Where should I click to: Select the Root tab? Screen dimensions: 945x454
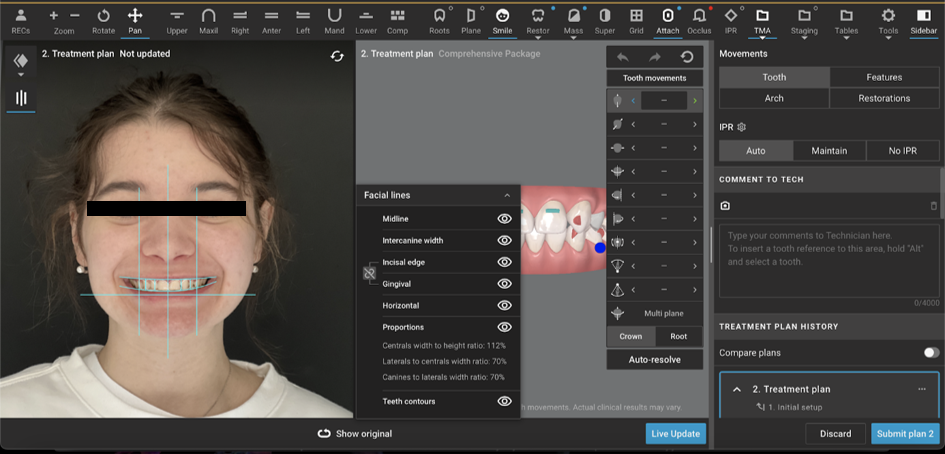[679, 337]
